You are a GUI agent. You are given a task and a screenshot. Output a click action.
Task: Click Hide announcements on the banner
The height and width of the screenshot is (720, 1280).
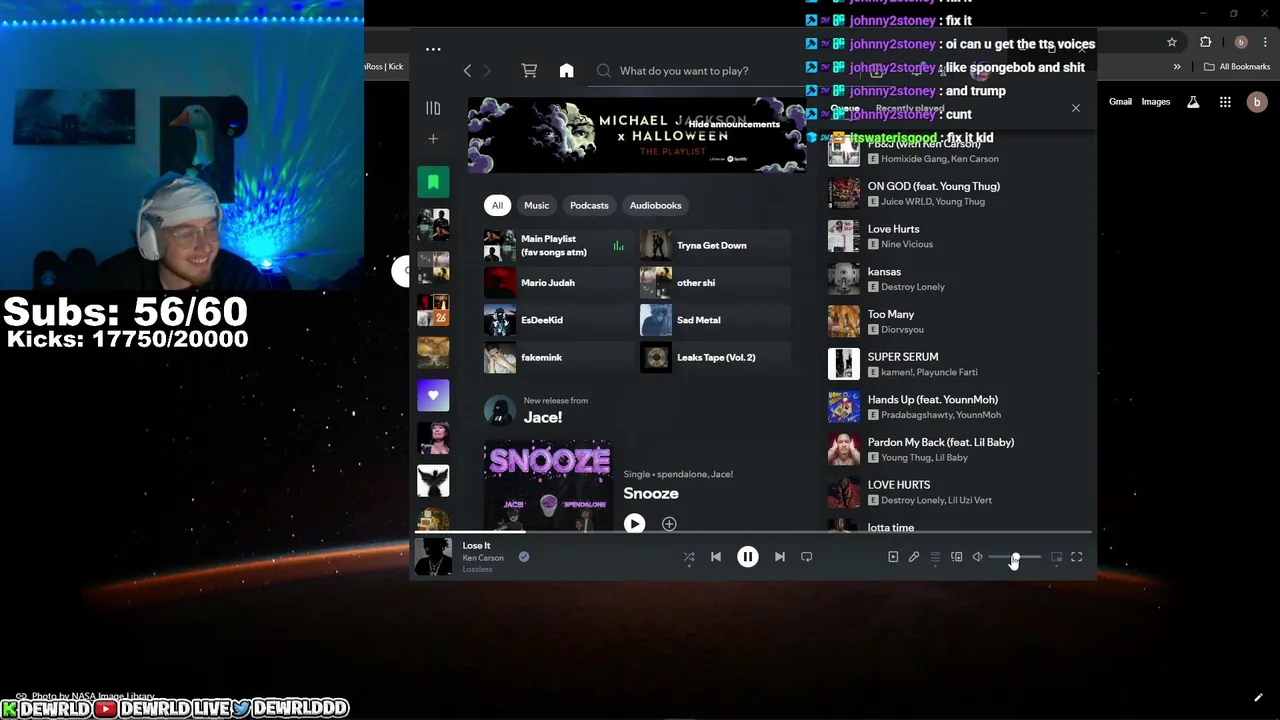[733, 124]
